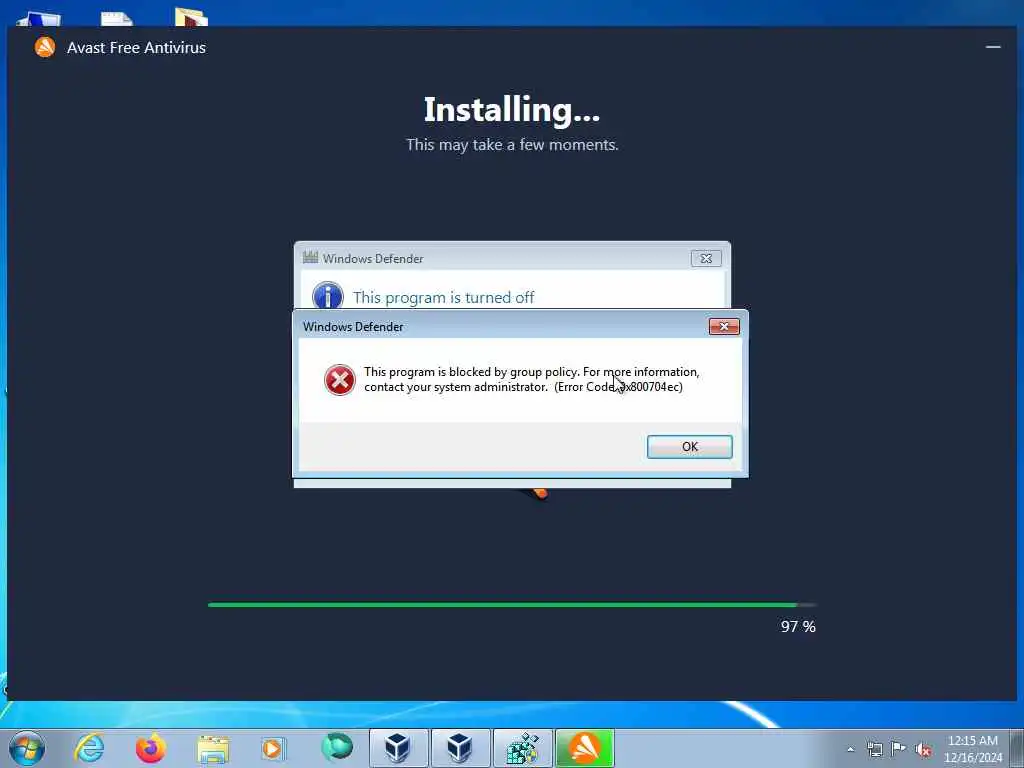Click the blocked by group policy error message
The height and width of the screenshot is (768, 1024).
point(532,379)
